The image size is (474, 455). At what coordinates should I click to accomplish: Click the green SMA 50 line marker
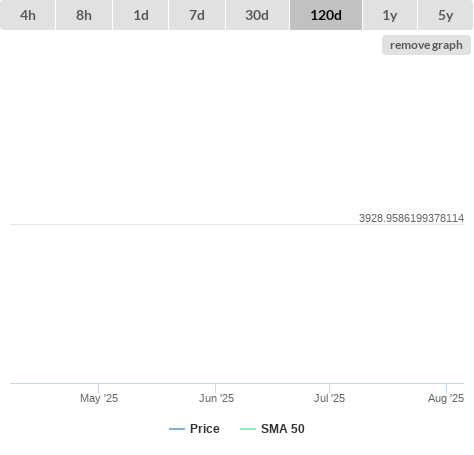(248, 429)
